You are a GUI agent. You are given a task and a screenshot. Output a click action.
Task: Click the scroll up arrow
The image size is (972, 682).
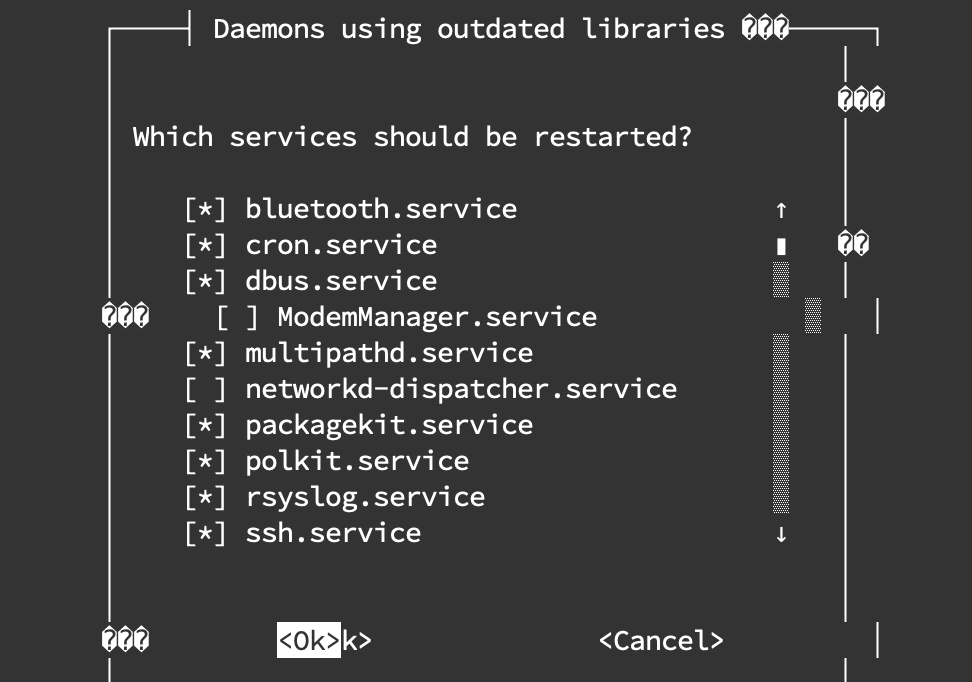pos(781,211)
